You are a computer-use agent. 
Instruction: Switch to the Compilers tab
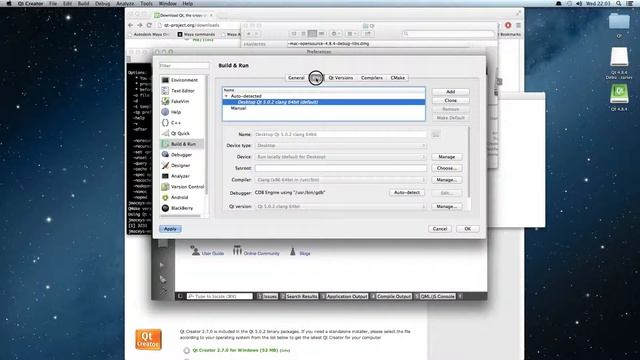point(372,78)
